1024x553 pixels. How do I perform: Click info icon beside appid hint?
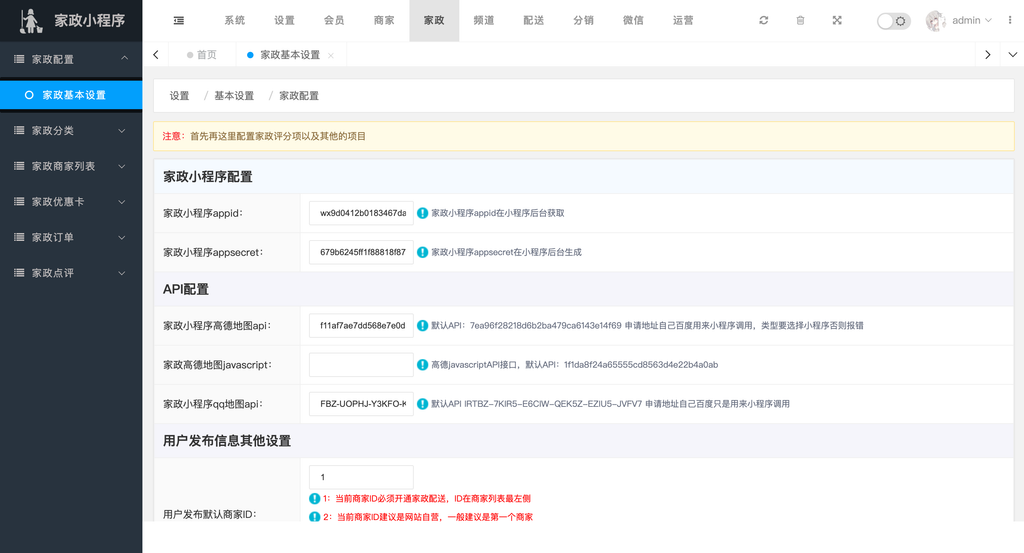423,213
